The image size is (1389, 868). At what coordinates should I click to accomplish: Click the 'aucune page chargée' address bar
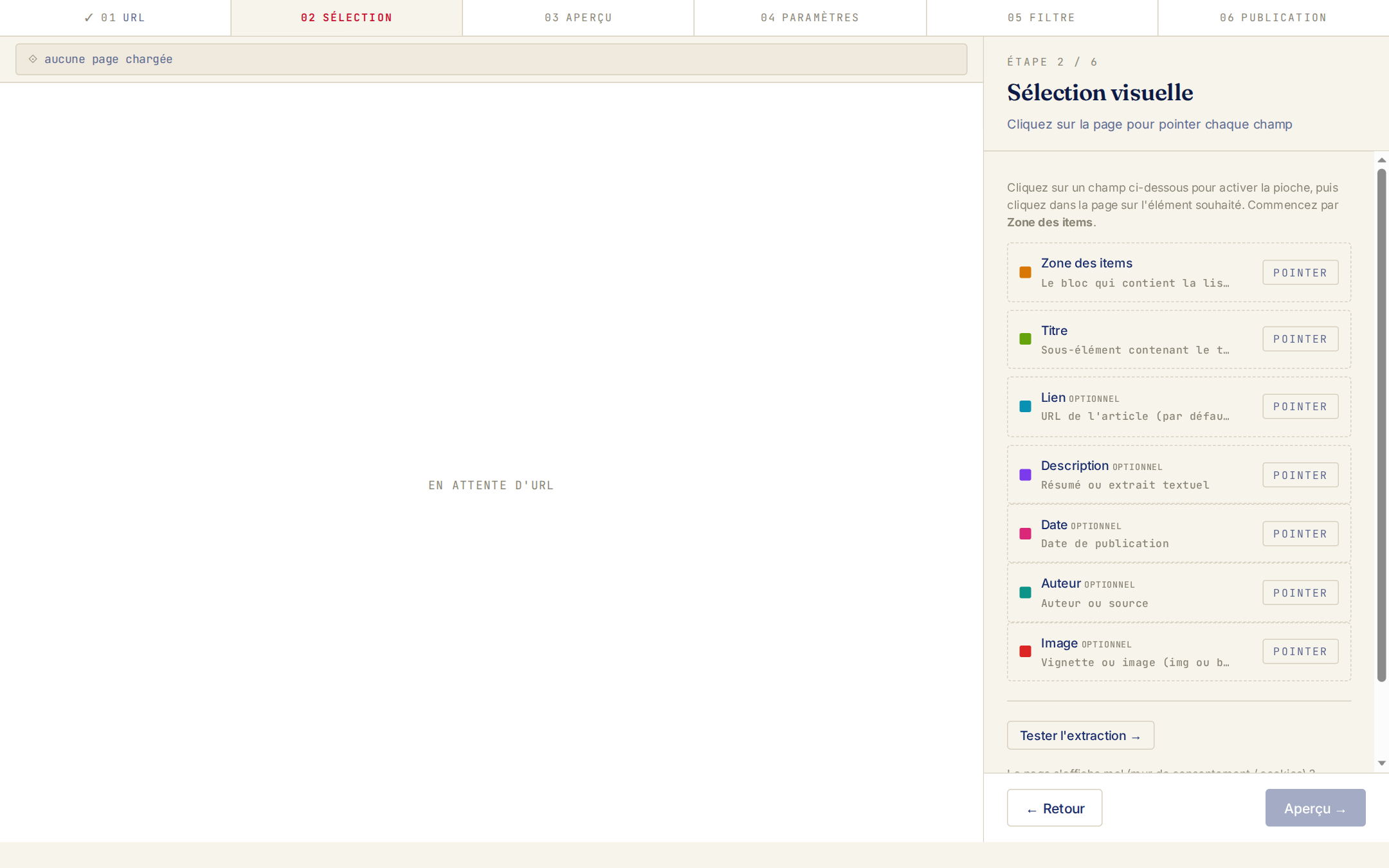pyautogui.click(x=491, y=59)
